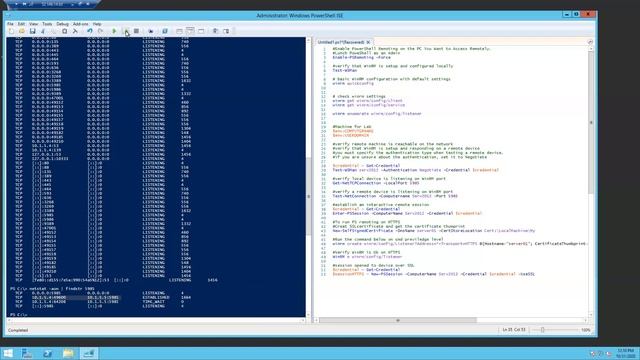
Task: Show script pane right layout icon
Action: (x=190, y=31)
